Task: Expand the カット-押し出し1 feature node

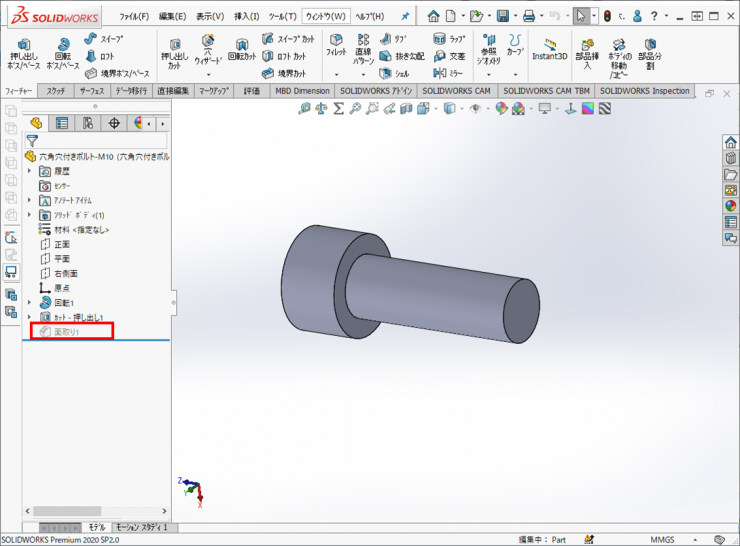Action: click(x=30, y=316)
